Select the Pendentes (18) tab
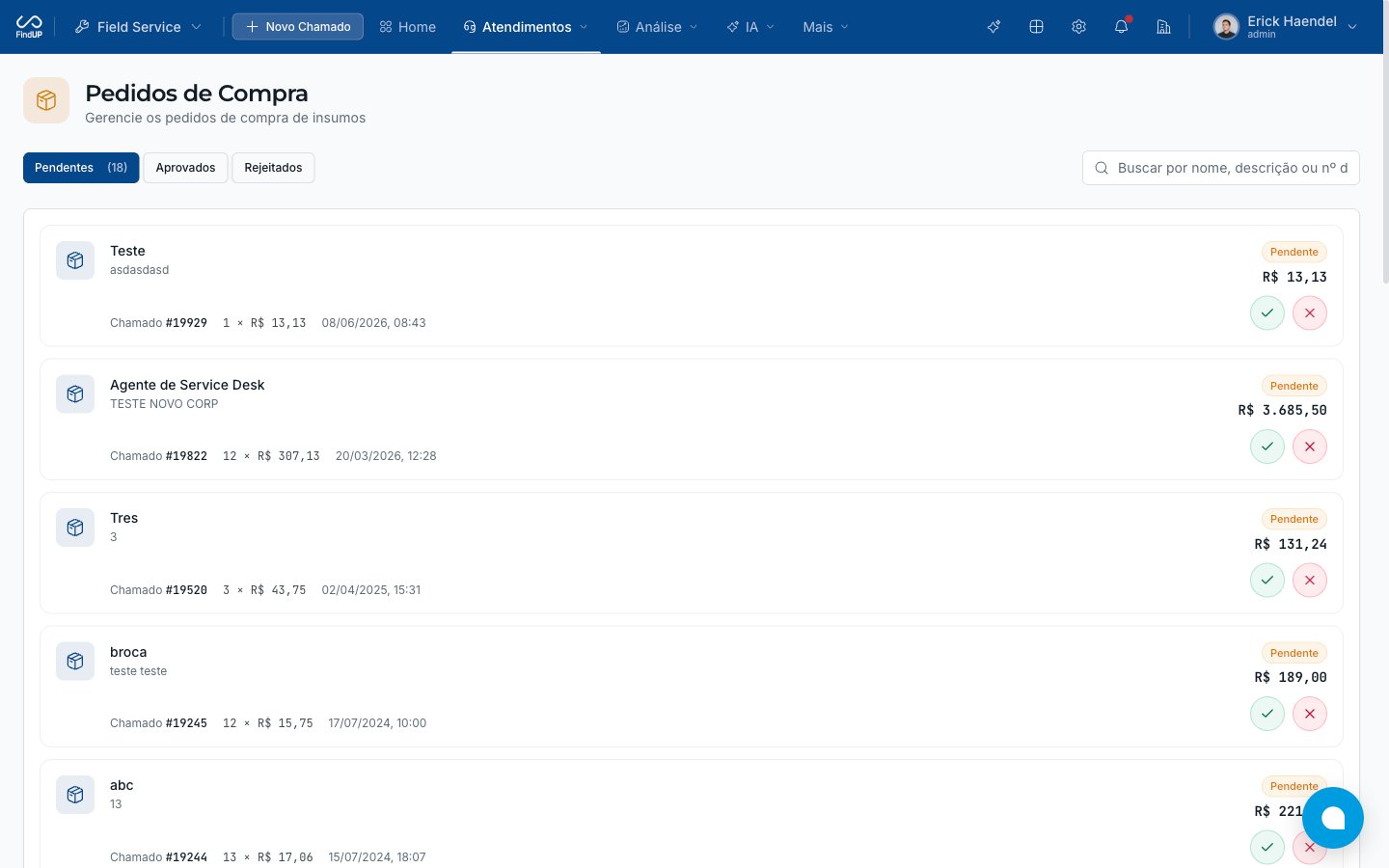The height and width of the screenshot is (868, 1389). click(81, 168)
